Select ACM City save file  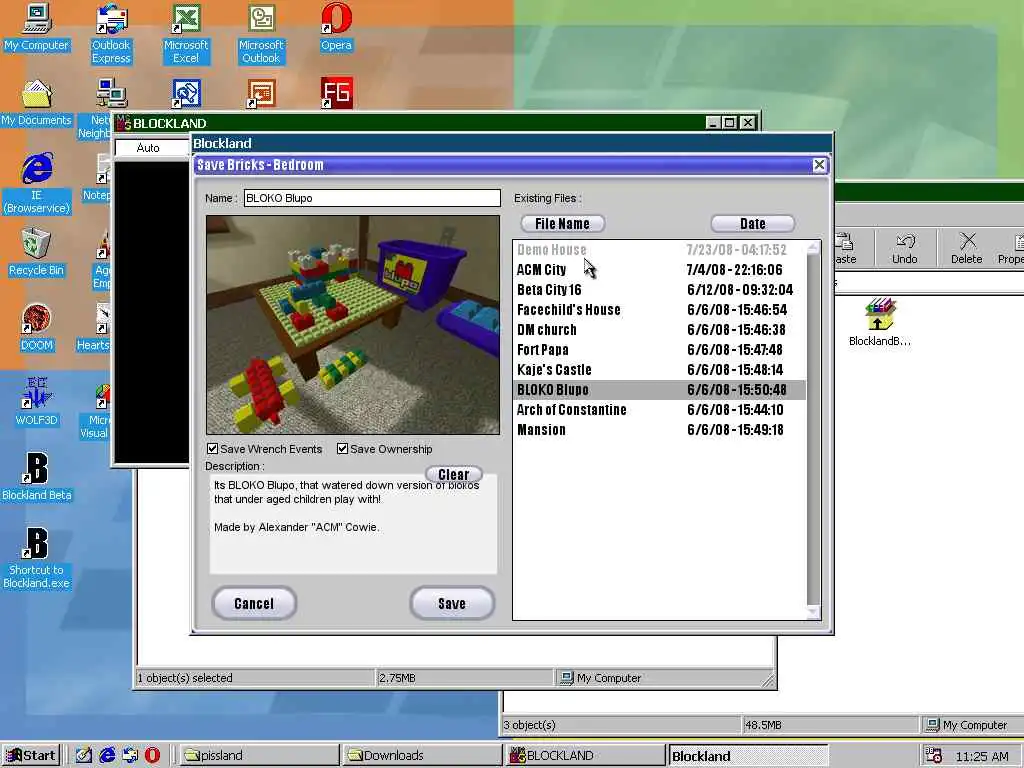point(660,270)
